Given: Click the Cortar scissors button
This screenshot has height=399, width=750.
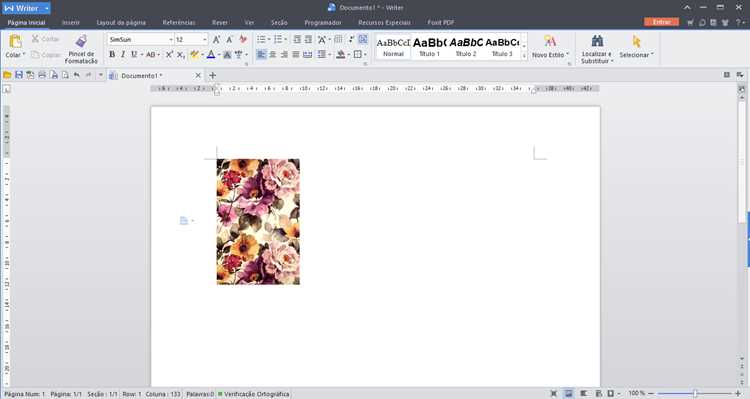Looking at the screenshot, I should (x=45, y=39).
